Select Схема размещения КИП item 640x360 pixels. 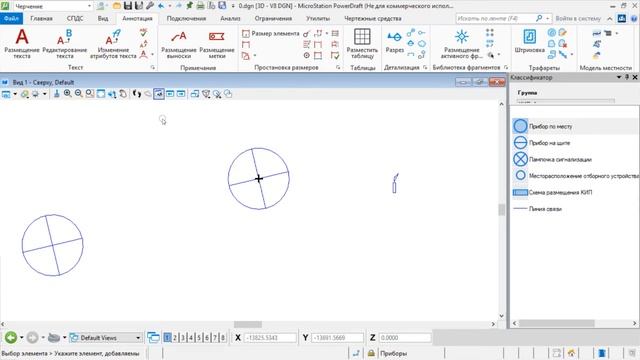tap(575, 192)
